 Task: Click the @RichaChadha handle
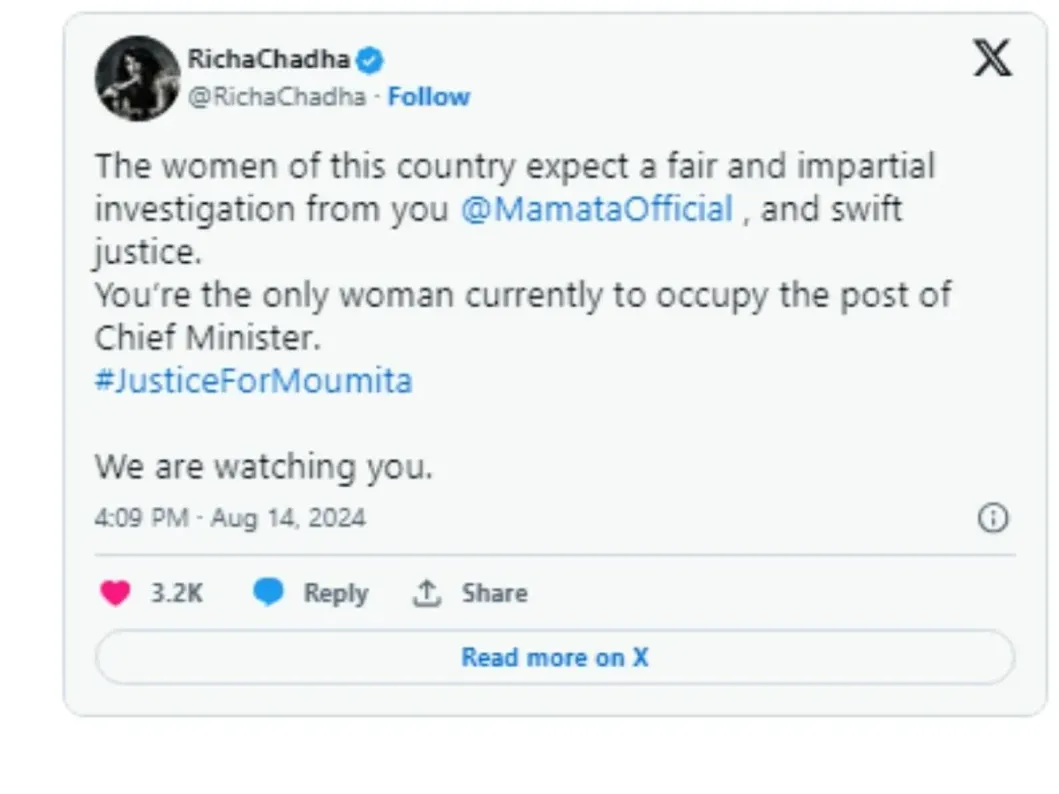click(276, 96)
